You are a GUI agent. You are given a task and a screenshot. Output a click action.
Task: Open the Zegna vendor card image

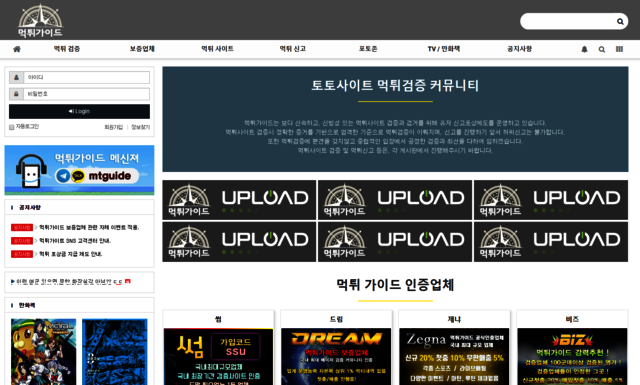454,356
